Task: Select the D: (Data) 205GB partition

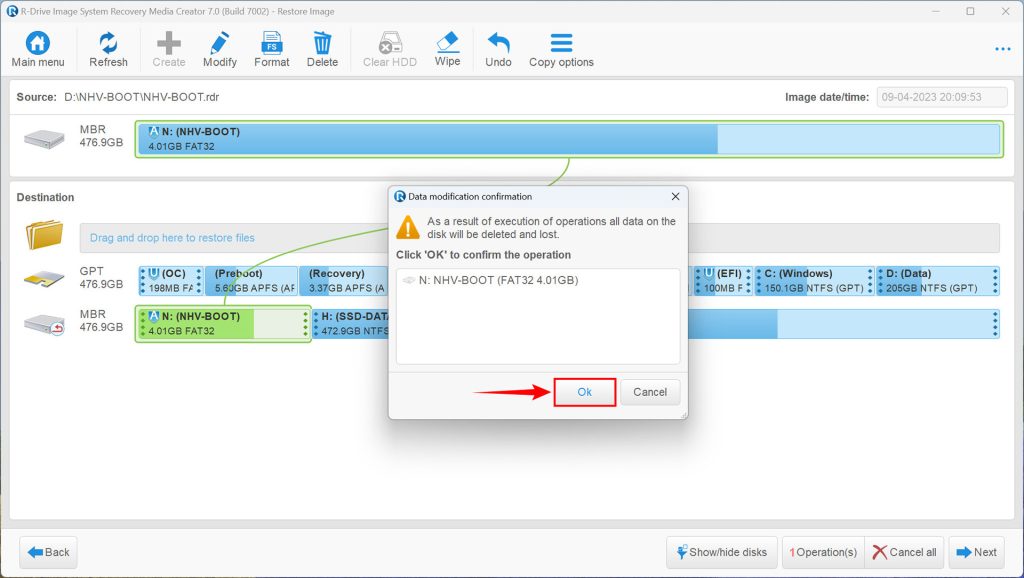Action: pyautogui.click(x=937, y=281)
